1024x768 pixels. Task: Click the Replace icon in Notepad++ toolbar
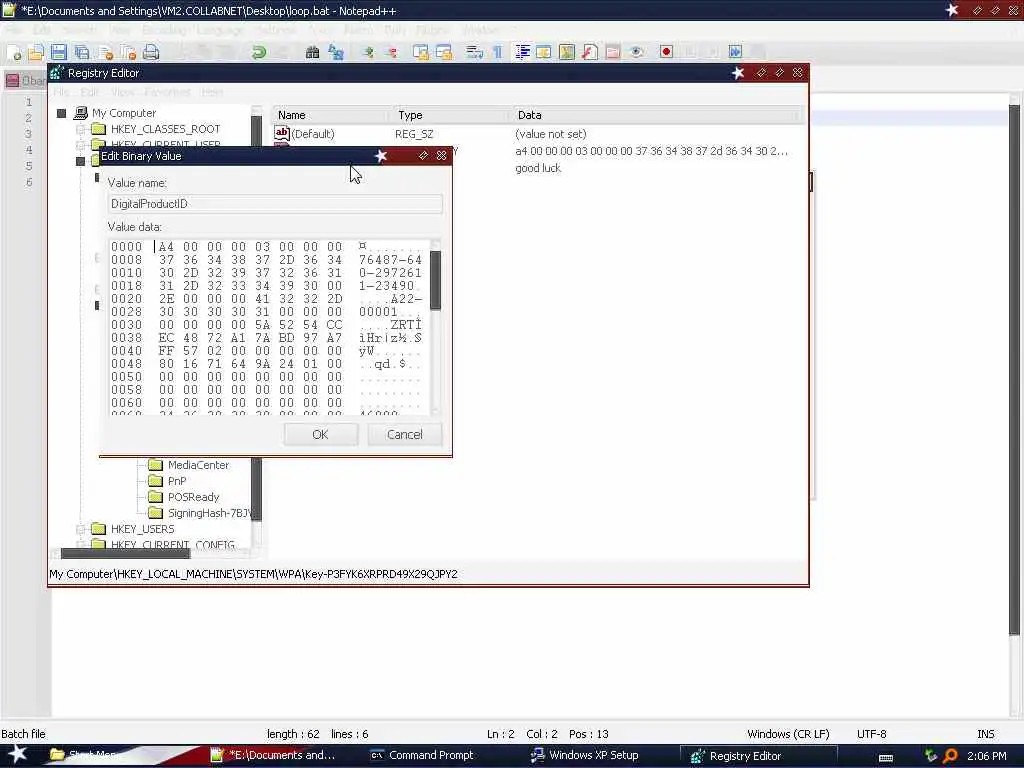click(336, 52)
